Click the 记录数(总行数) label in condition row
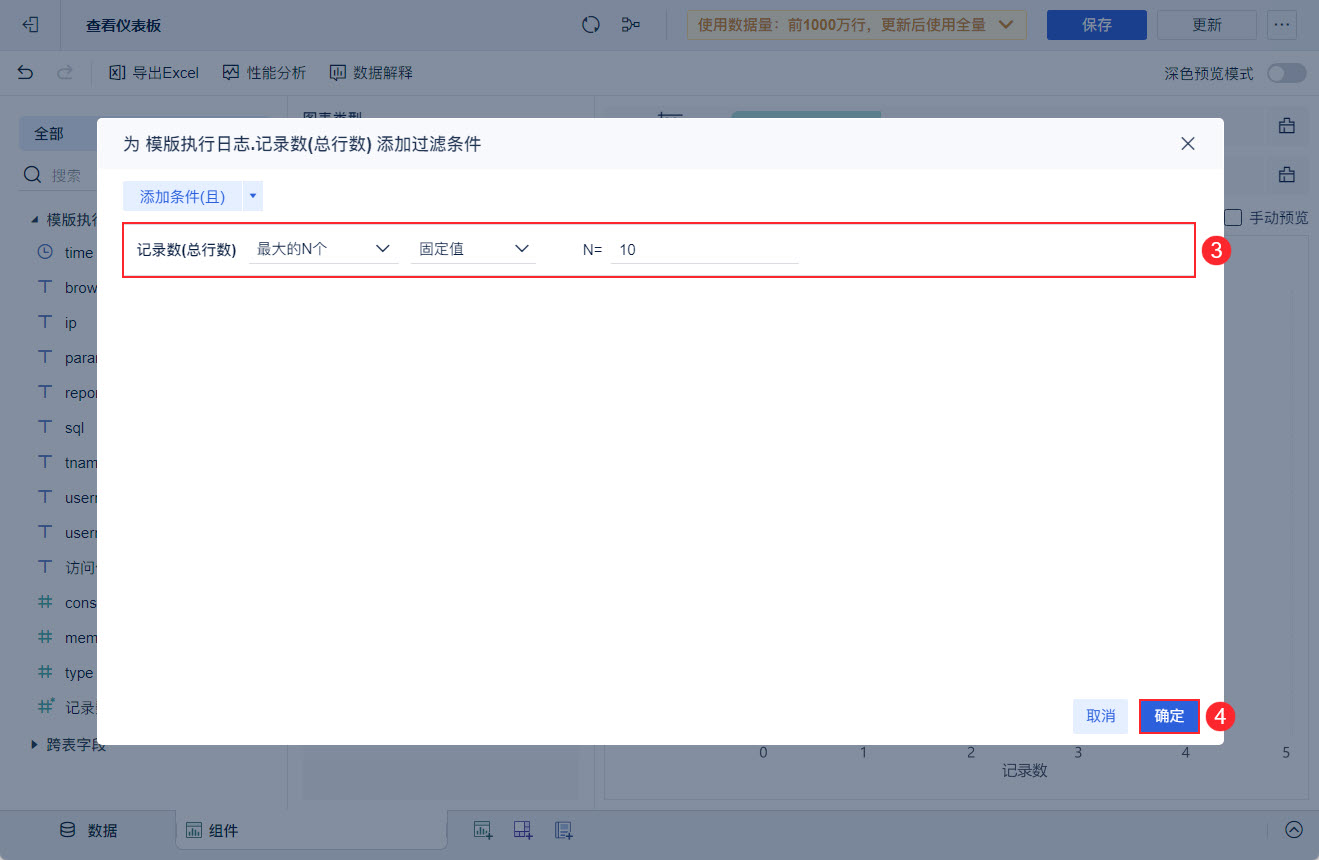The image size is (1319, 860). [x=186, y=249]
